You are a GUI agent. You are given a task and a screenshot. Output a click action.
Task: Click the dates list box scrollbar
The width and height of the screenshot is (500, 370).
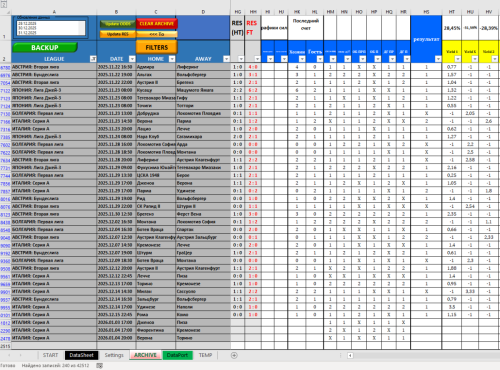[x=82, y=28]
